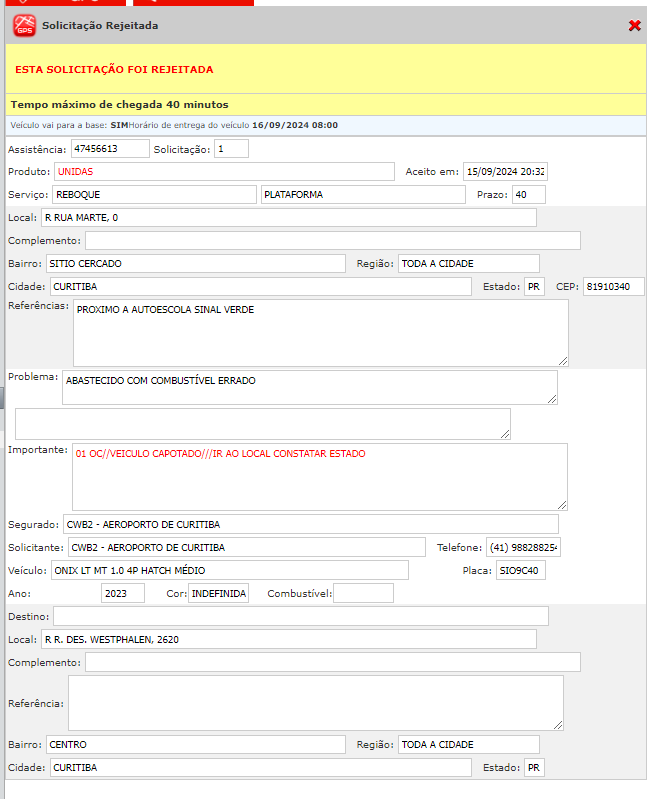Click the PLATAFORMA service field

point(363,195)
